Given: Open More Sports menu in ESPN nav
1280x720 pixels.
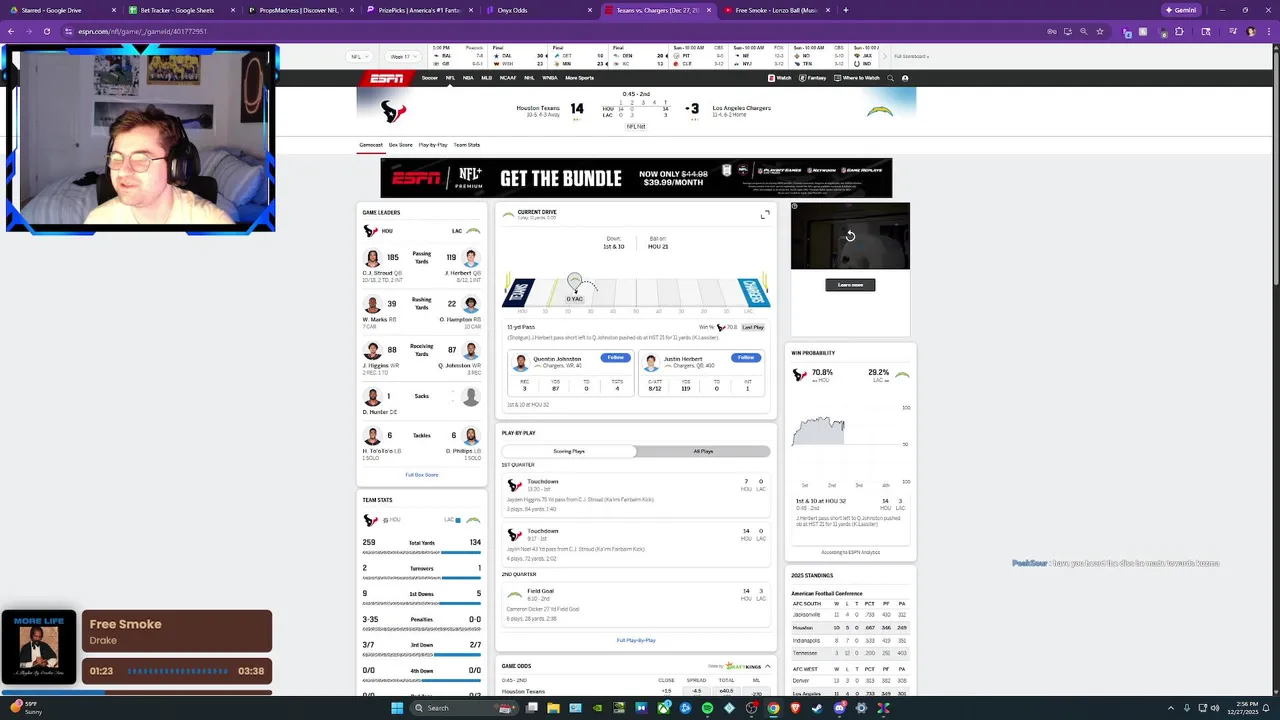Looking at the screenshot, I should [x=579, y=78].
